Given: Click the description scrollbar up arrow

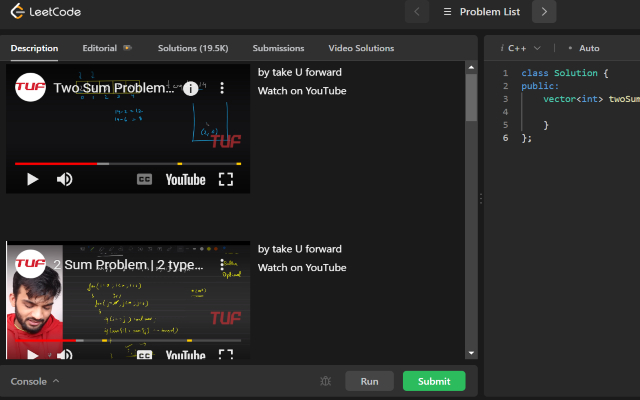Looking at the screenshot, I should coord(471,67).
